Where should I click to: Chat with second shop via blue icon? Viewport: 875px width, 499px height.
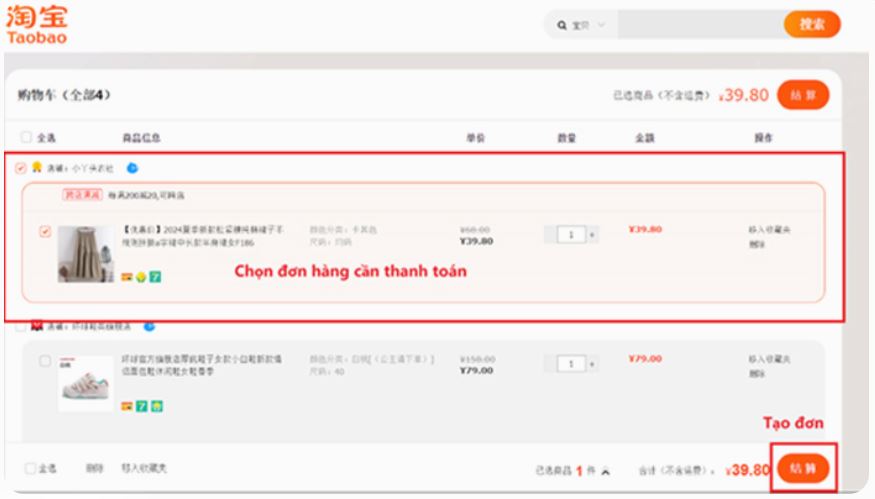(149, 326)
